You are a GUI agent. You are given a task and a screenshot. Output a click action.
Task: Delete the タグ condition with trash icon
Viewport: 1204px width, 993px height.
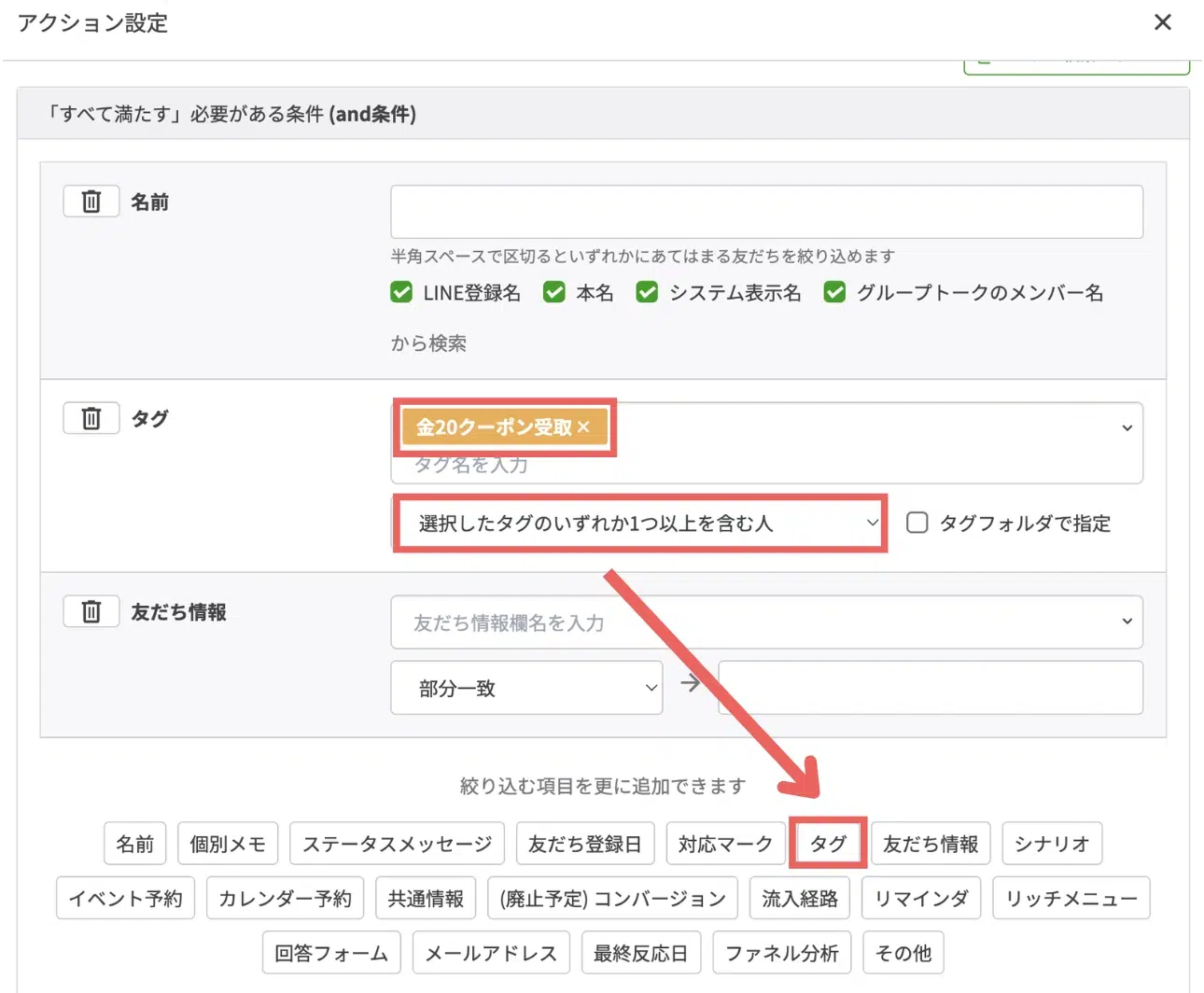click(x=91, y=418)
